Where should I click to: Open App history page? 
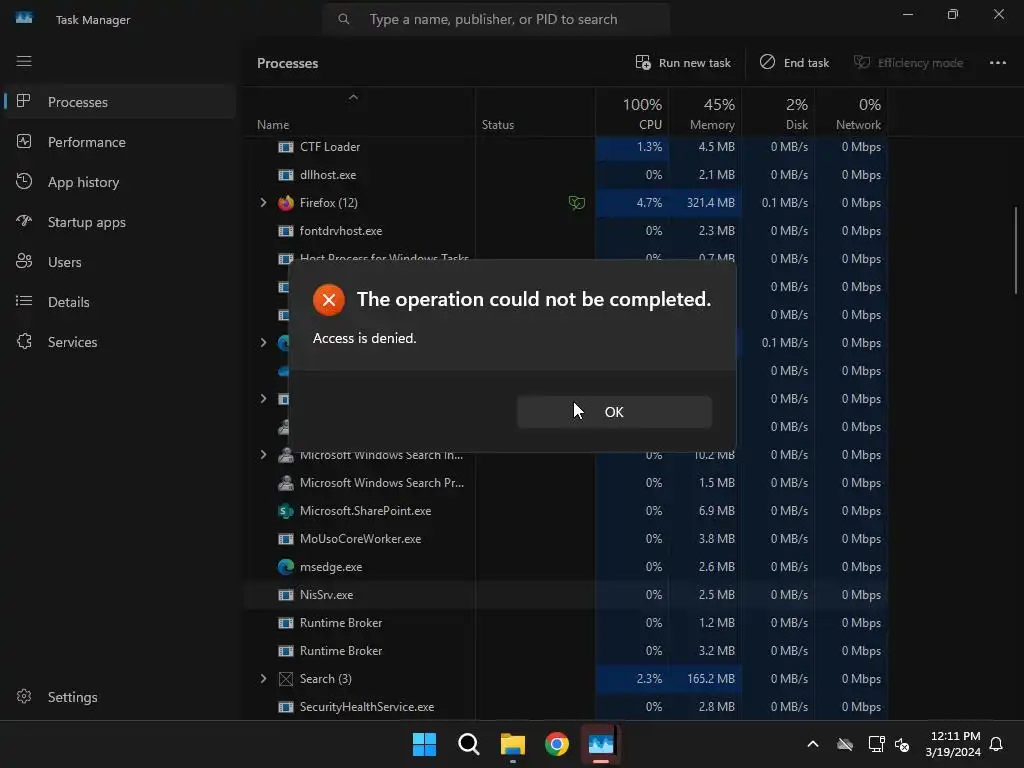(x=119, y=182)
